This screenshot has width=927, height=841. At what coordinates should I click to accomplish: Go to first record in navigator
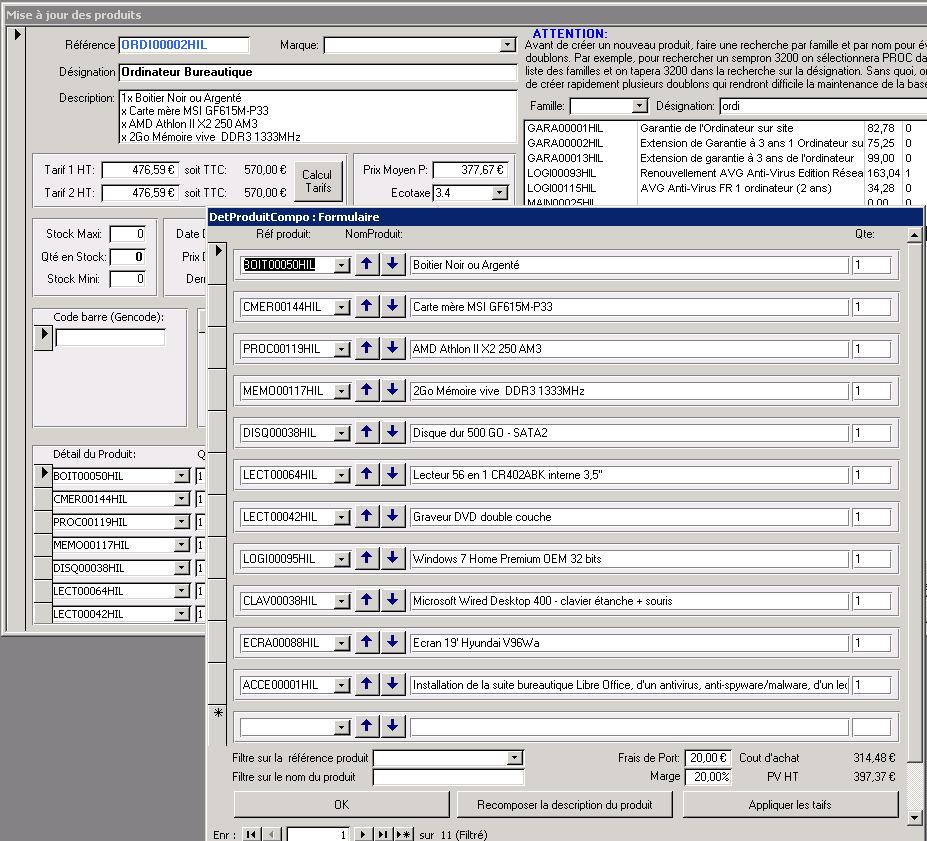click(x=251, y=834)
